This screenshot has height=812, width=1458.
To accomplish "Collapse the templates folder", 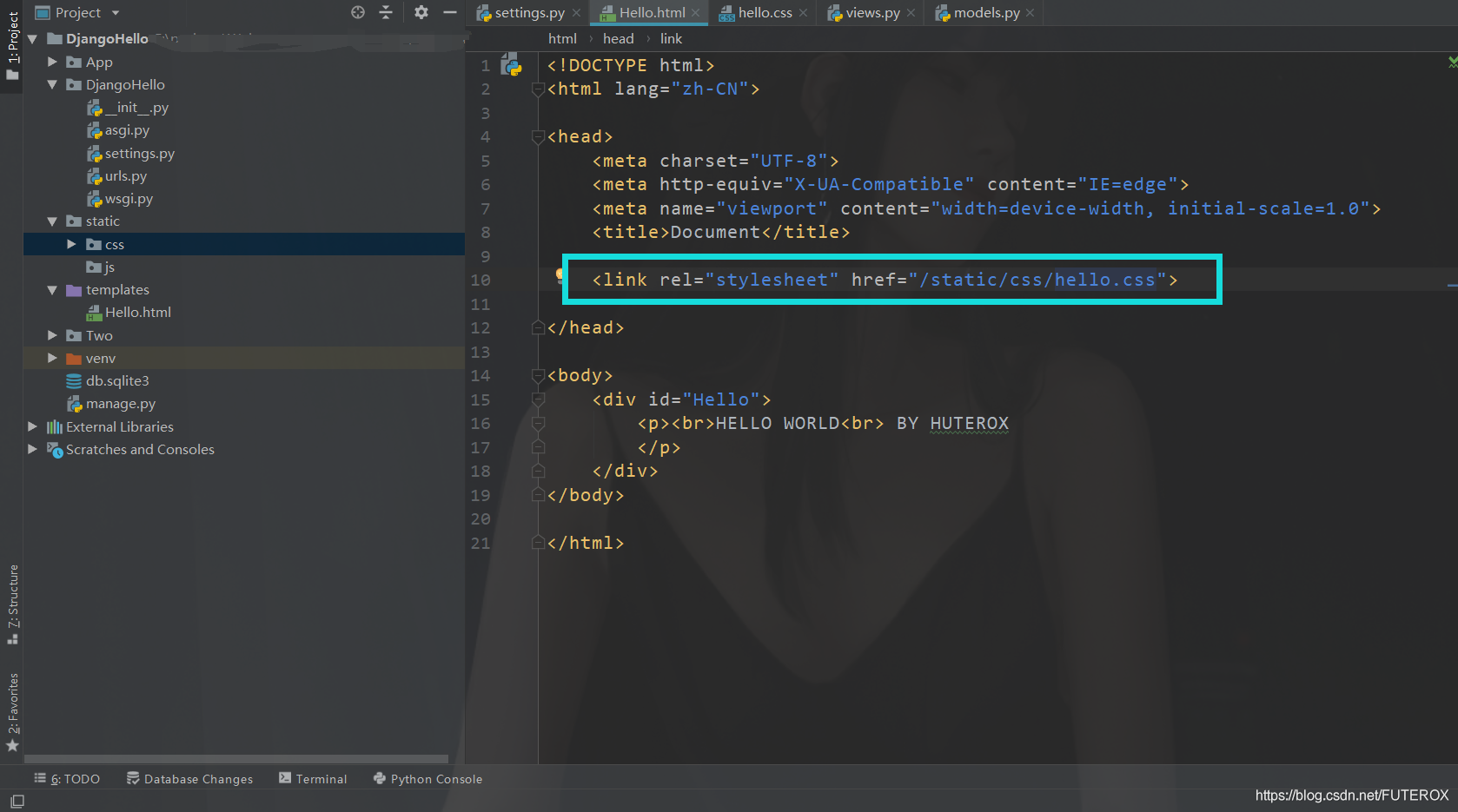I will [x=52, y=290].
